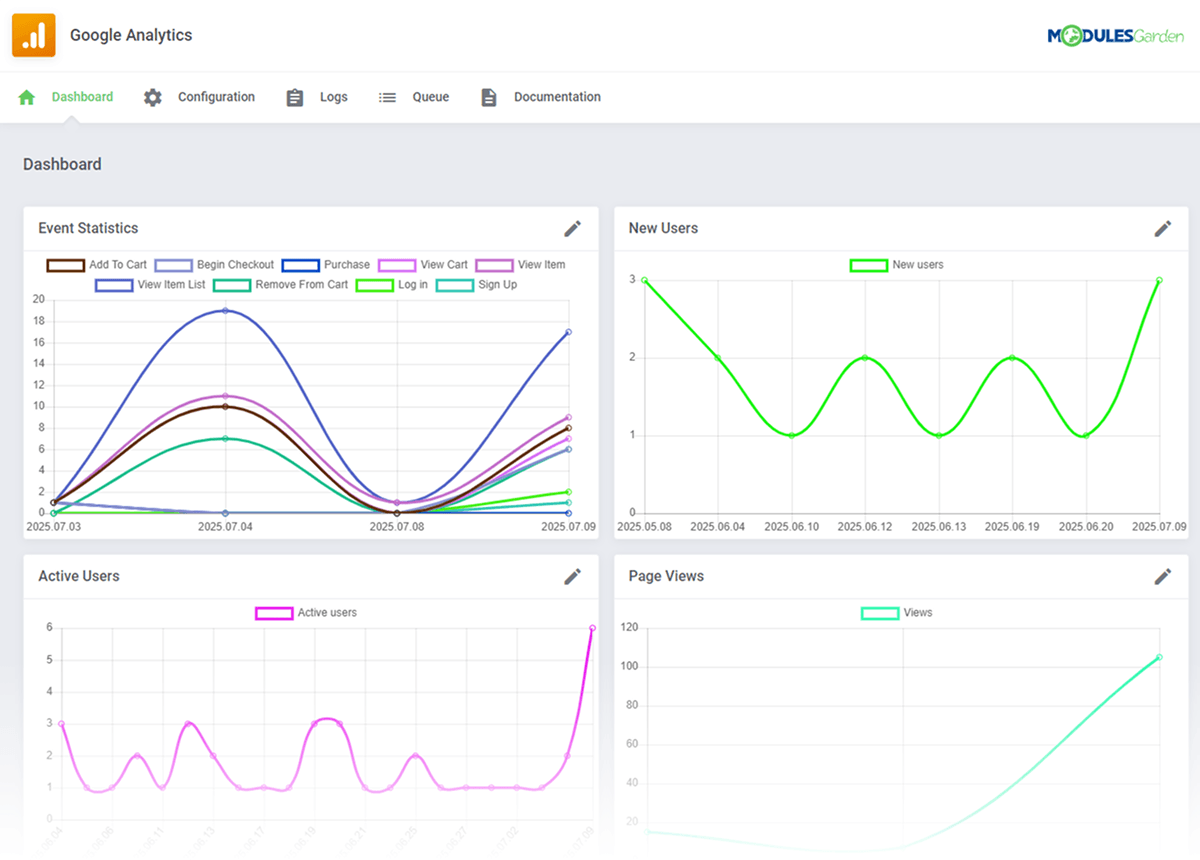Click the Page Views panel title

point(666,576)
